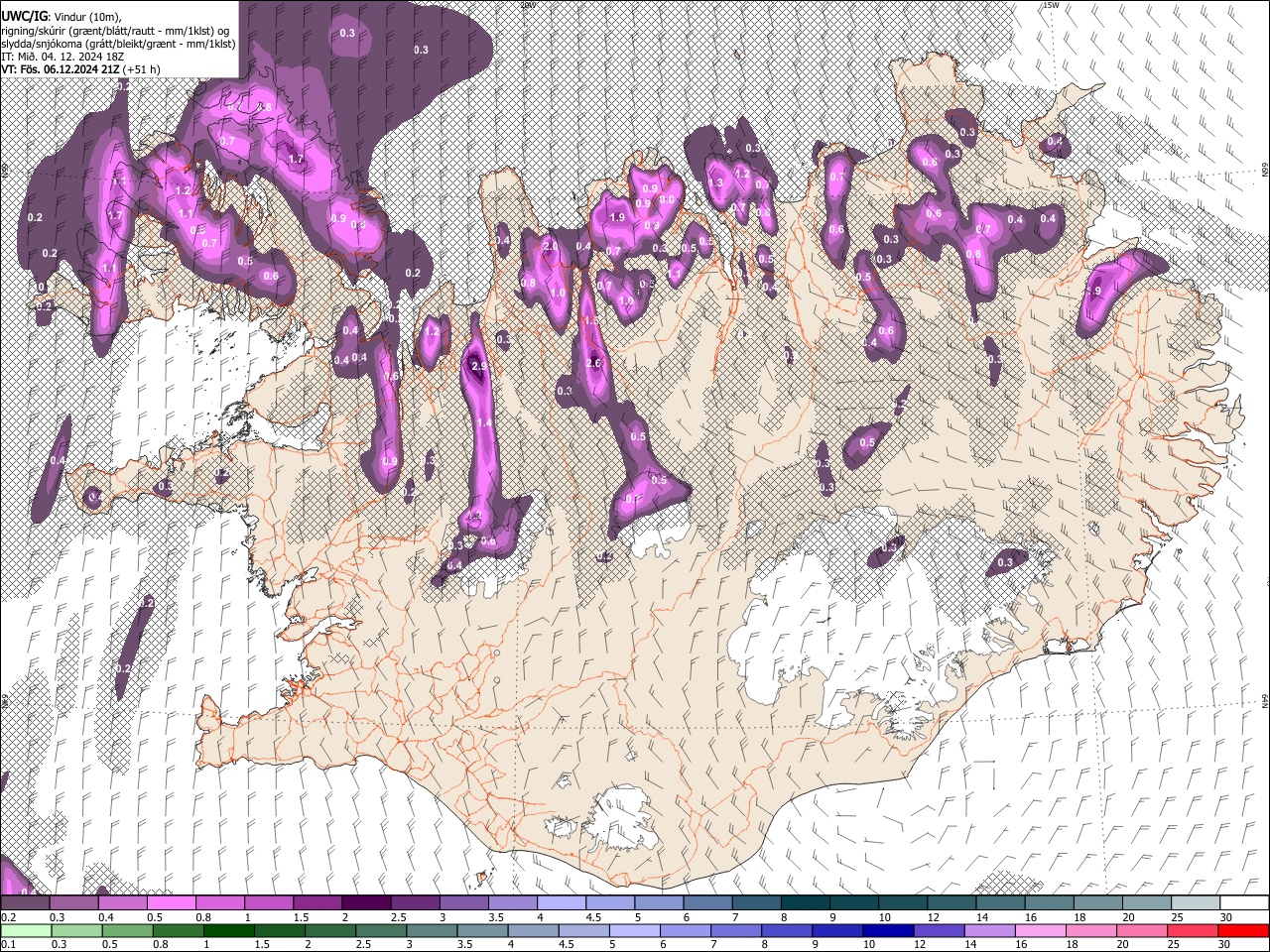Pick dark teal upper swatch between 9 and 10
Screen dimensions: 1270x952
[854, 903]
